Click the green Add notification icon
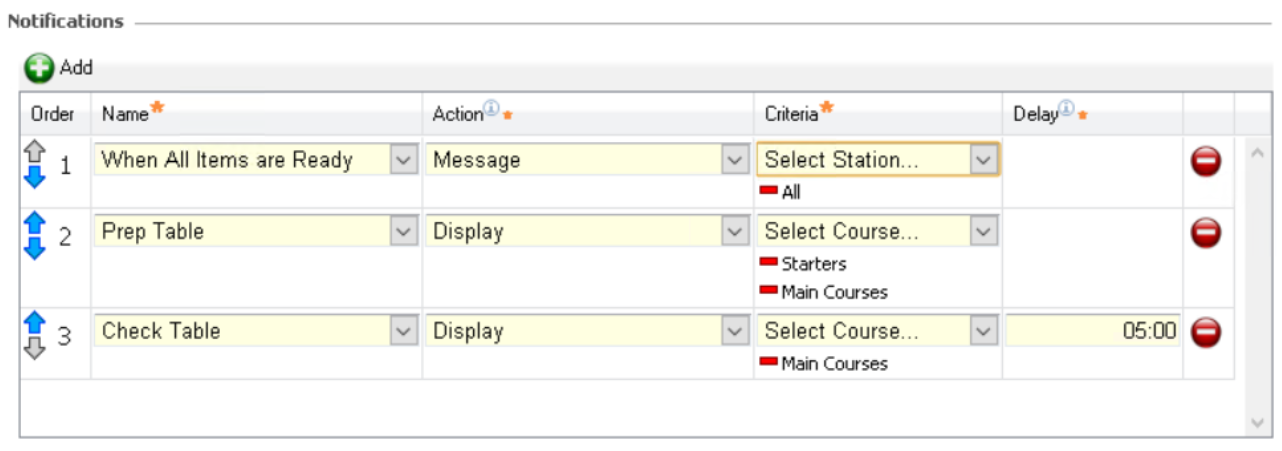 tap(39, 68)
